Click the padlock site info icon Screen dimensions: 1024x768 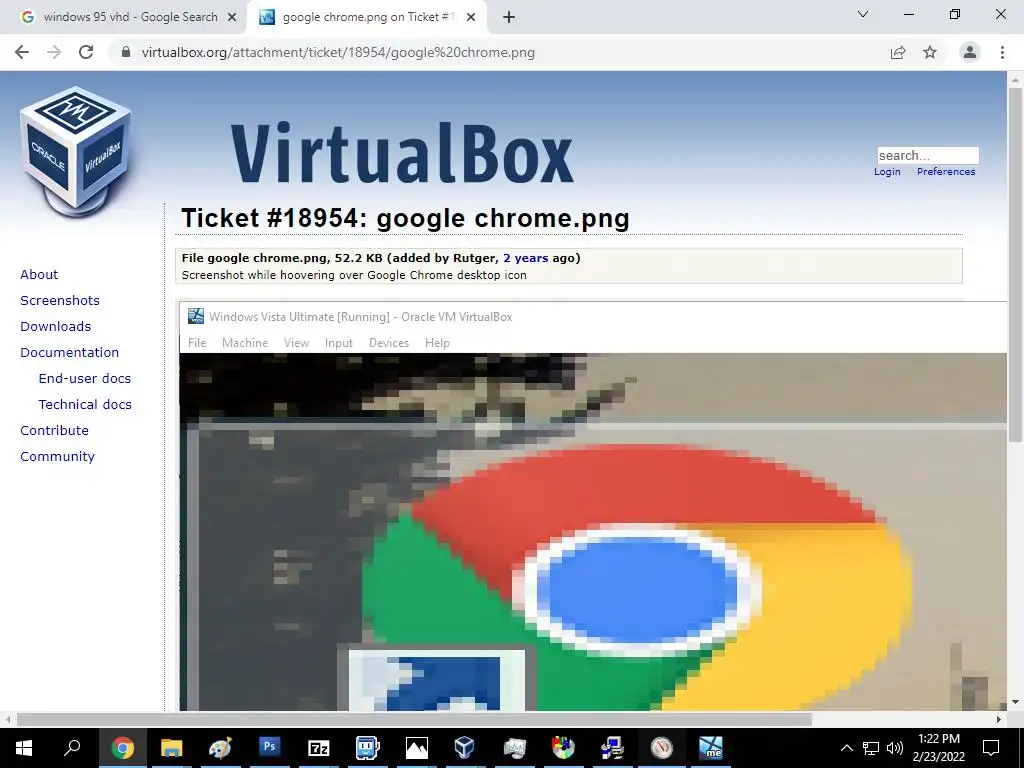click(x=126, y=52)
